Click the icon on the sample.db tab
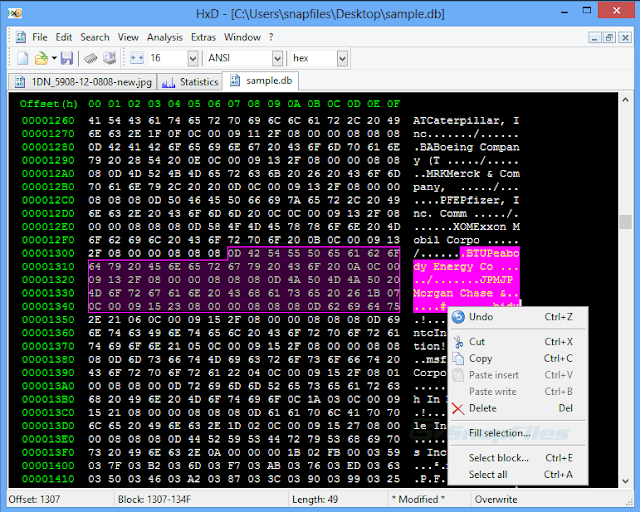This screenshot has width=640, height=512. pyautogui.click(x=235, y=80)
